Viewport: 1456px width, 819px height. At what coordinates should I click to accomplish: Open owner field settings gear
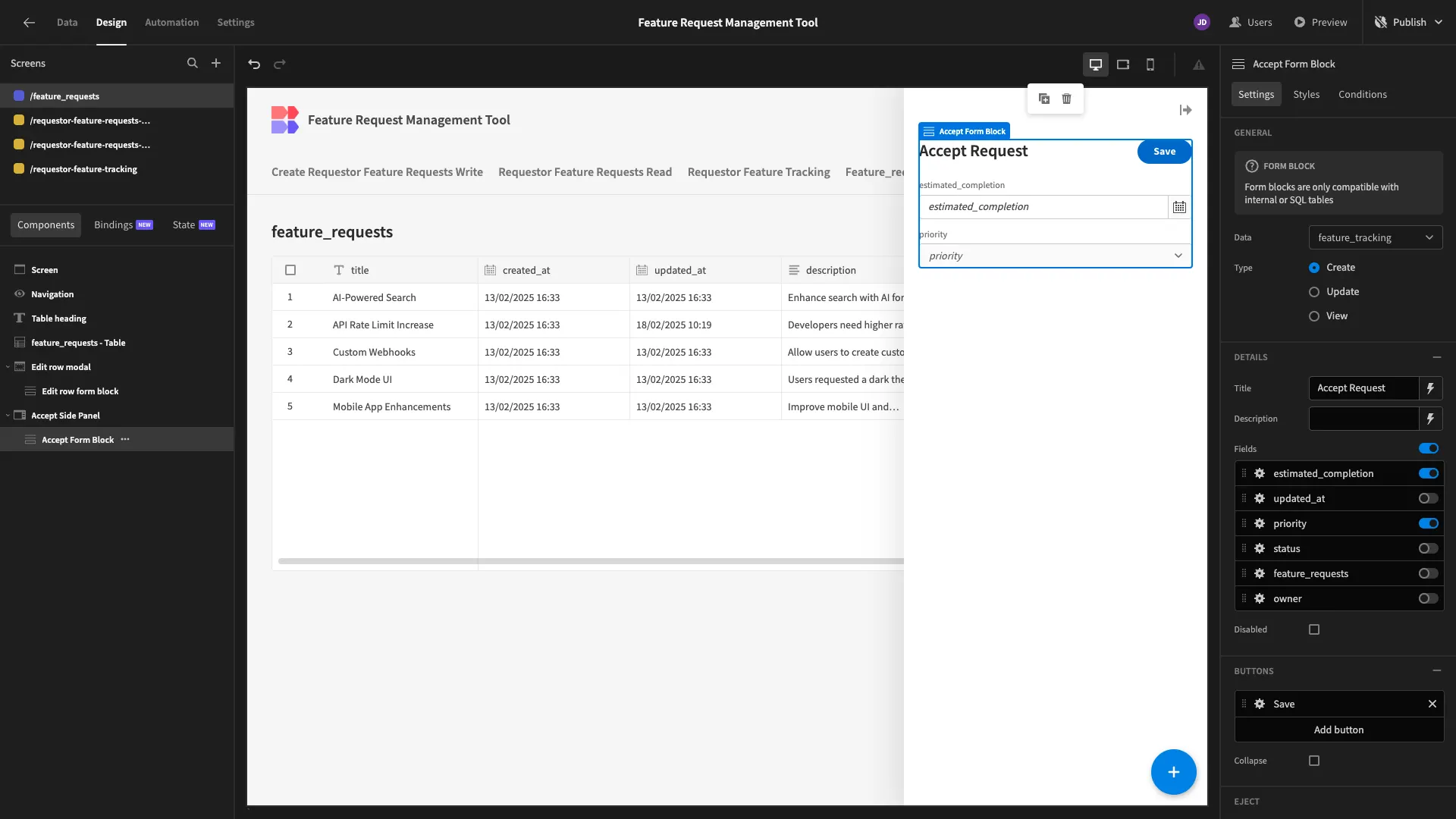[1260, 598]
